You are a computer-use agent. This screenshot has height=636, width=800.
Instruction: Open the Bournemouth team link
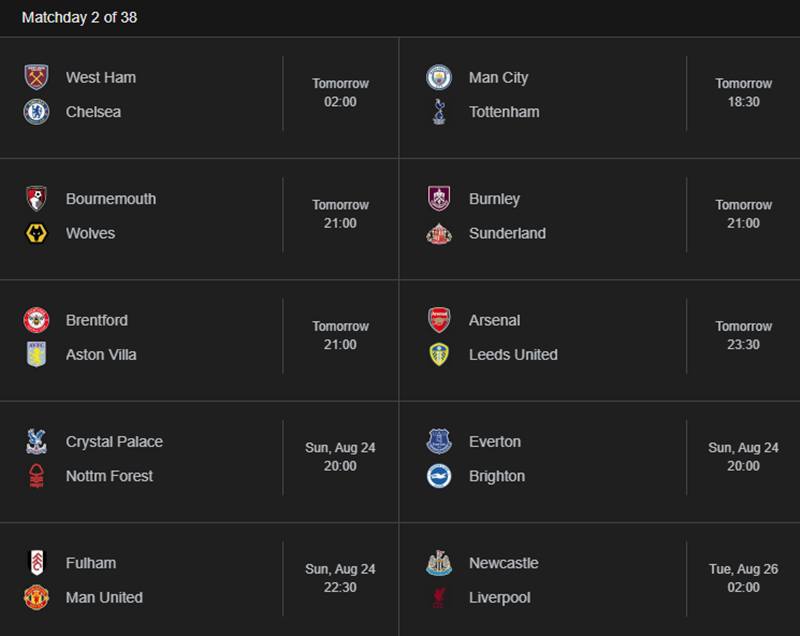point(111,198)
